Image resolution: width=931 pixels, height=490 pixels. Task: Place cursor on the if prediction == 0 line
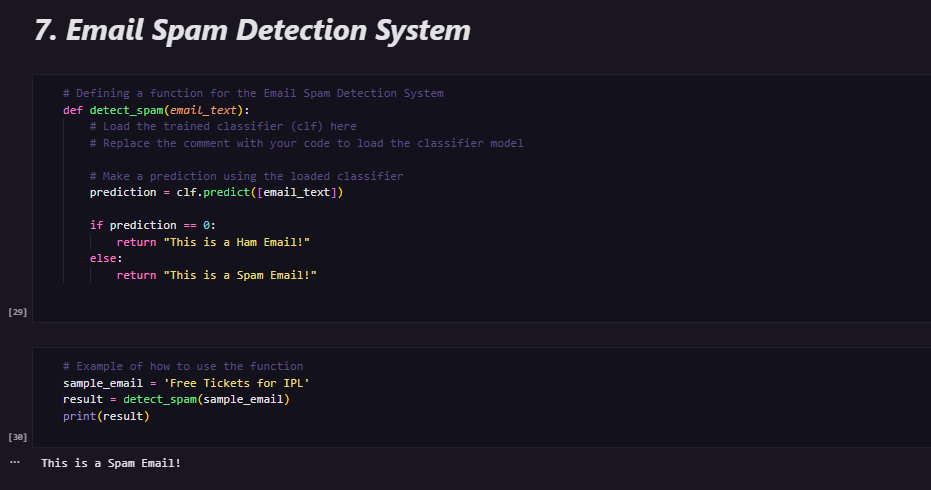(152, 225)
